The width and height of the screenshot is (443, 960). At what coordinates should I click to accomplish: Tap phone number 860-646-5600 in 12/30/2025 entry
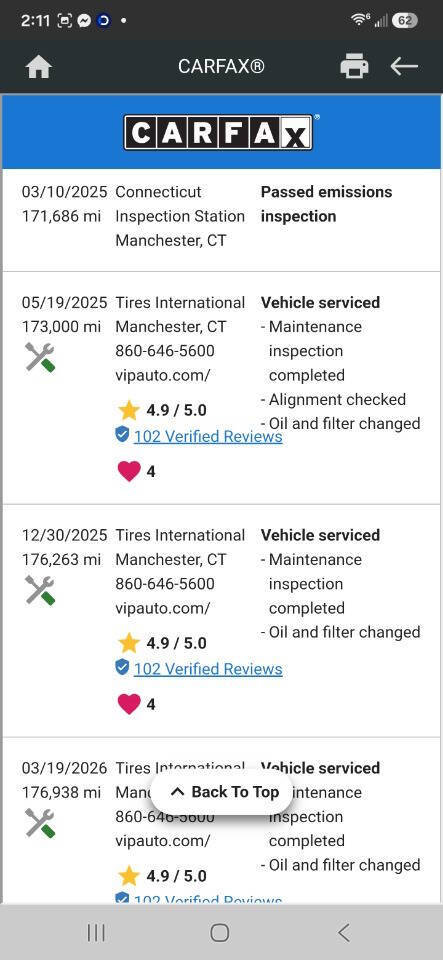[165, 583]
